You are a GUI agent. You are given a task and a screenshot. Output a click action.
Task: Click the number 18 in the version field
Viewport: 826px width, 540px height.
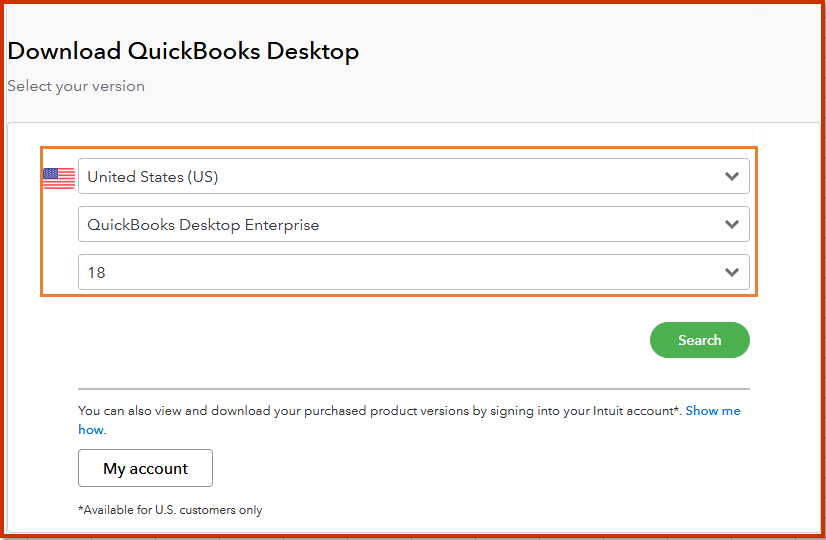point(96,272)
